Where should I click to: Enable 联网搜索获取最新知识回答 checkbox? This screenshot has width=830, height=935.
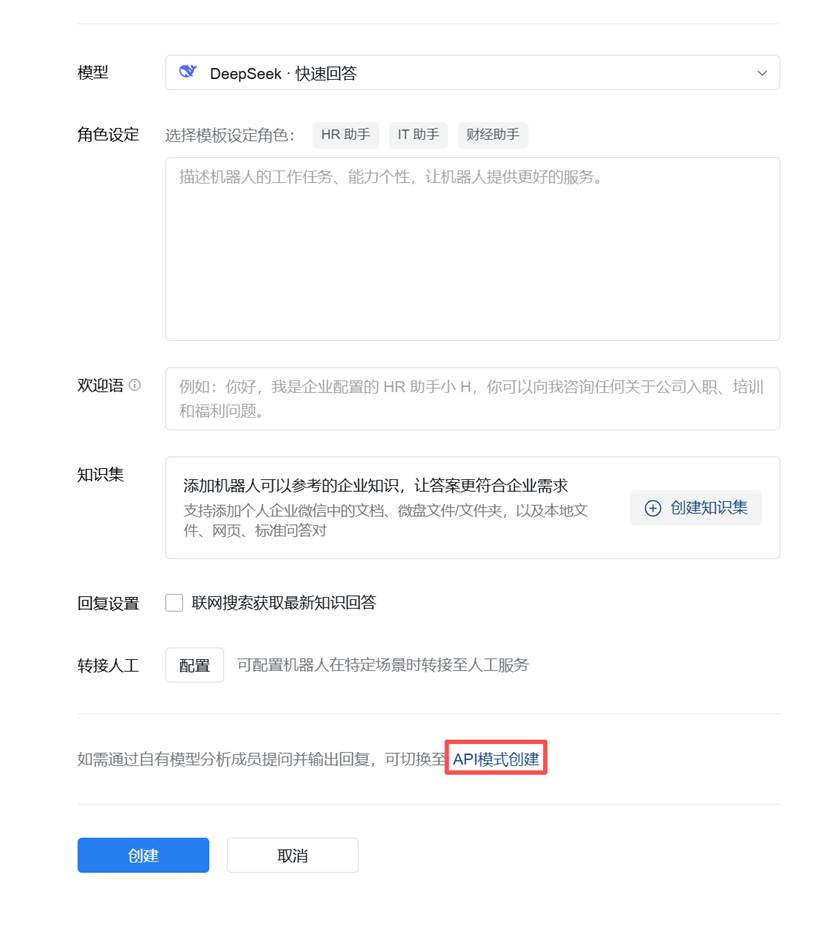[x=173, y=601]
